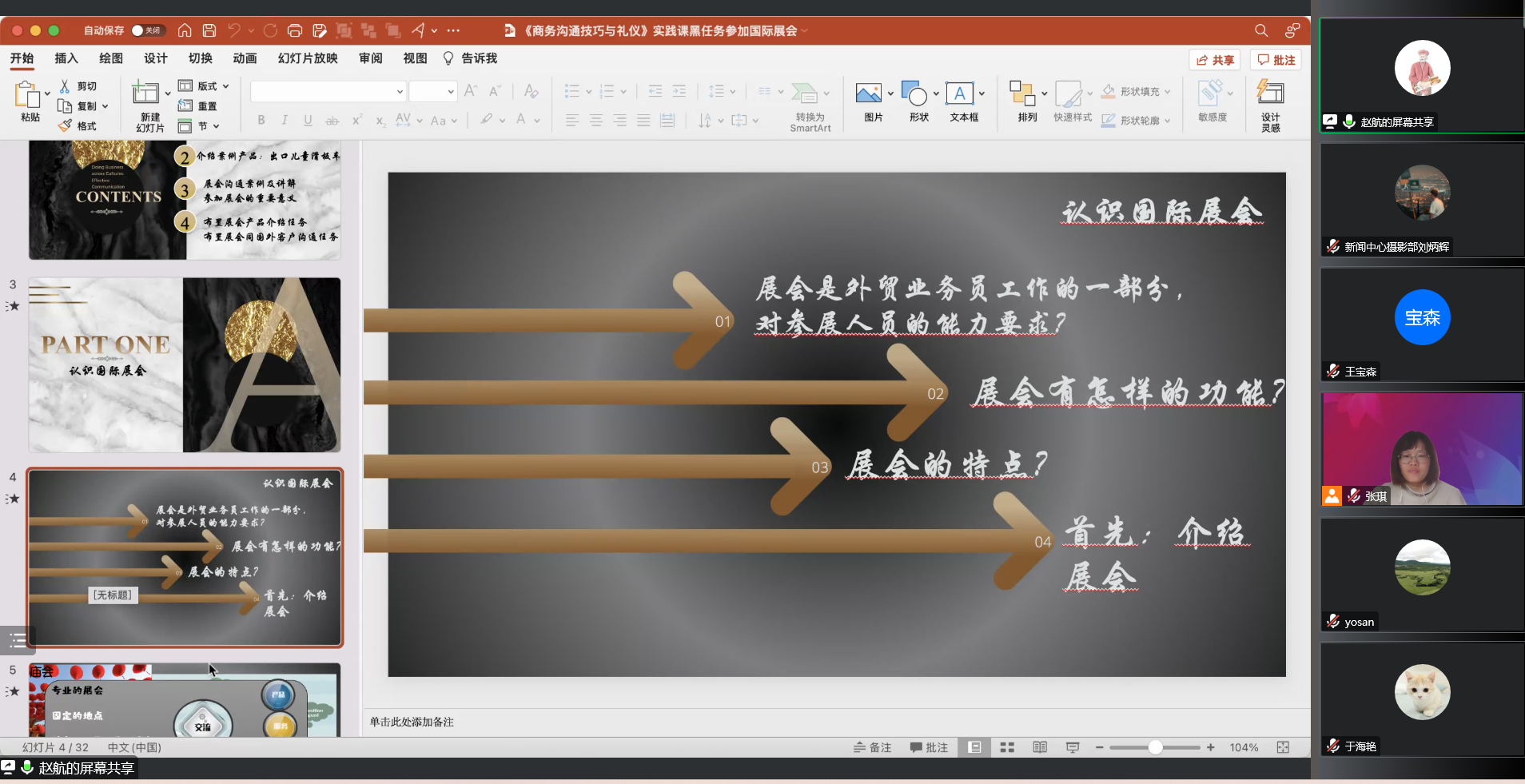Click the search magnifier icon
1525x784 pixels.
(1261, 30)
